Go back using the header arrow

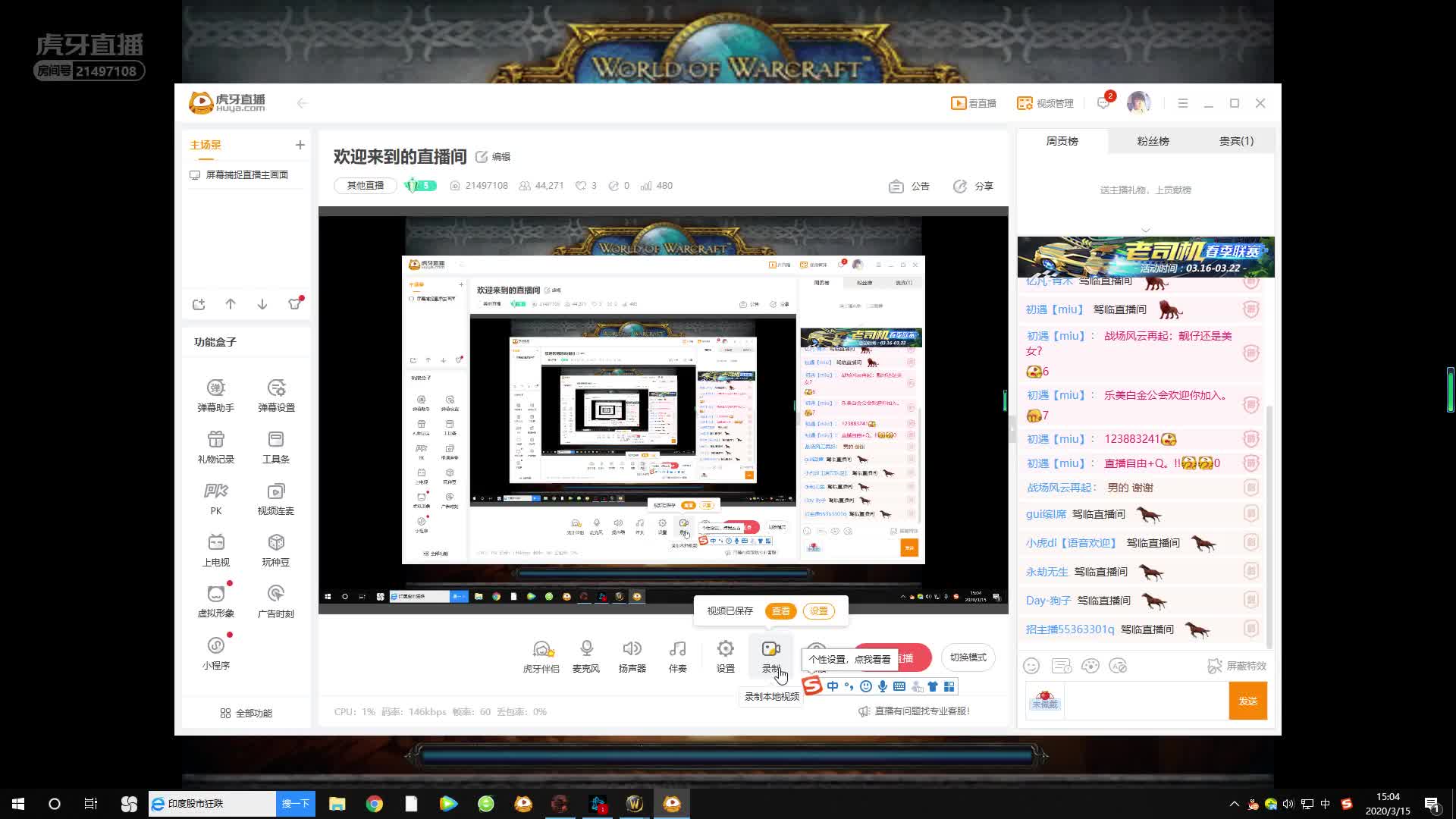click(302, 103)
